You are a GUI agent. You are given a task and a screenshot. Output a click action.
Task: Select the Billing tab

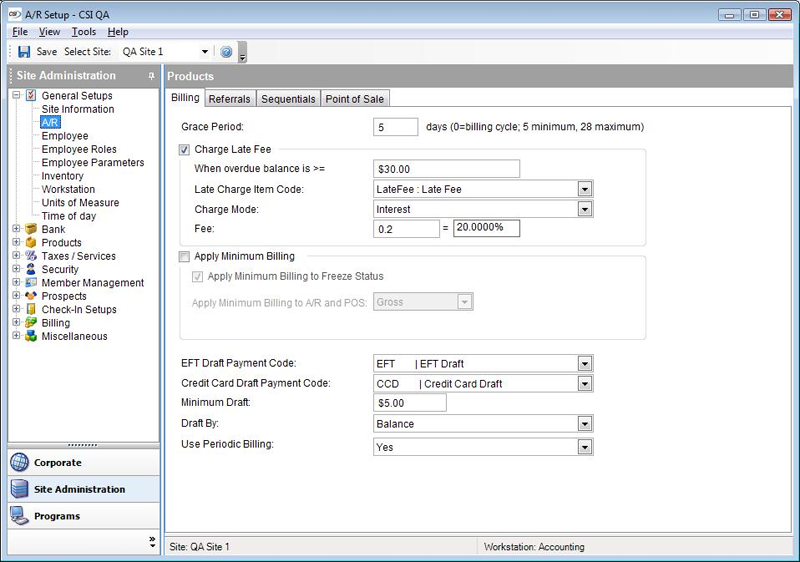pos(185,97)
